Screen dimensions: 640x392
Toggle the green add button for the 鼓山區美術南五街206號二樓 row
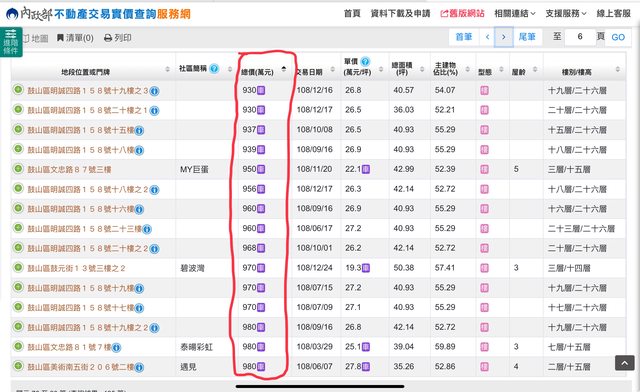pos(18,366)
